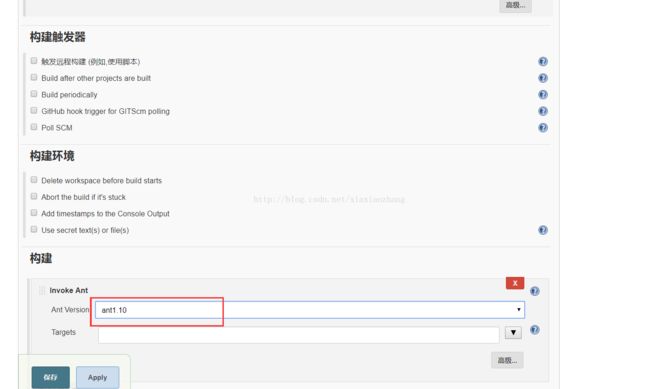Expand the Targets field with arrow button

pyautogui.click(x=513, y=333)
